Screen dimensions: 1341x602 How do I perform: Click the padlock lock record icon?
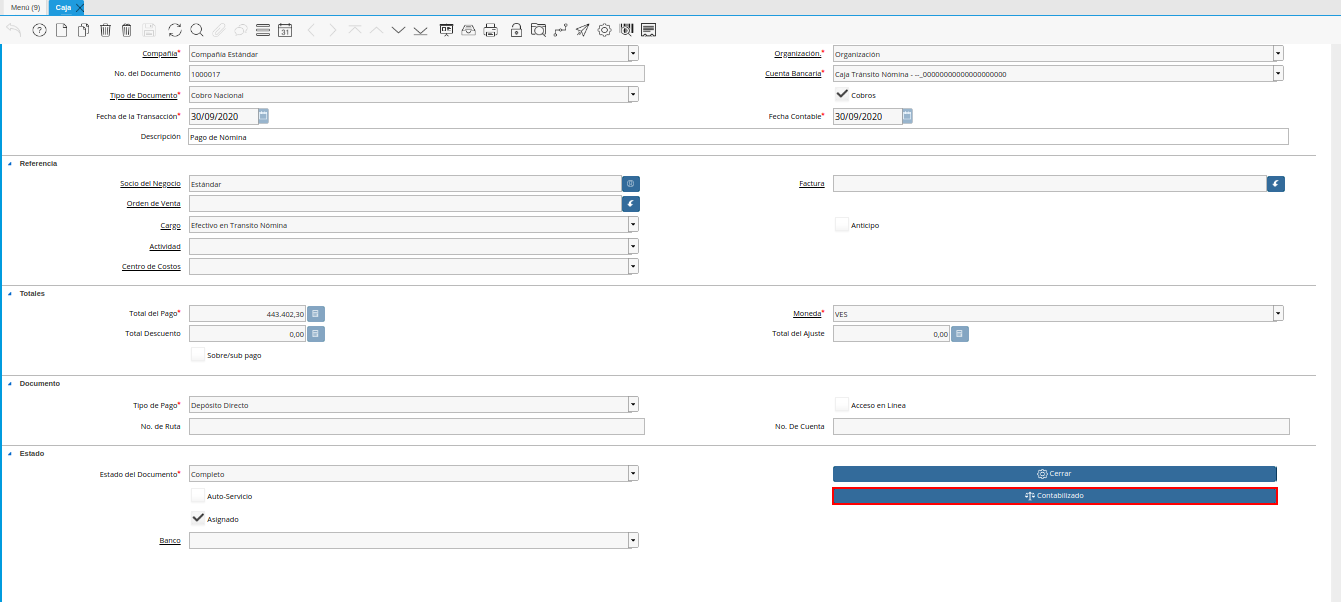click(516, 30)
